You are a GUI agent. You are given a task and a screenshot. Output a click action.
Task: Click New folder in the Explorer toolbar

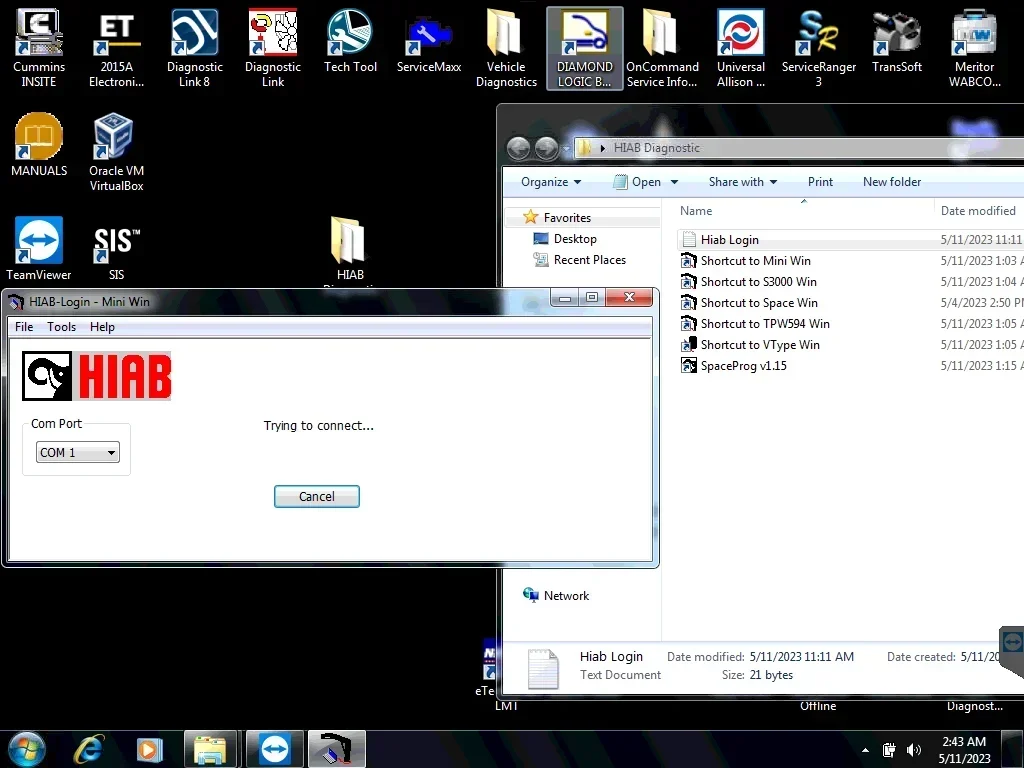click(x=891, y=182)
